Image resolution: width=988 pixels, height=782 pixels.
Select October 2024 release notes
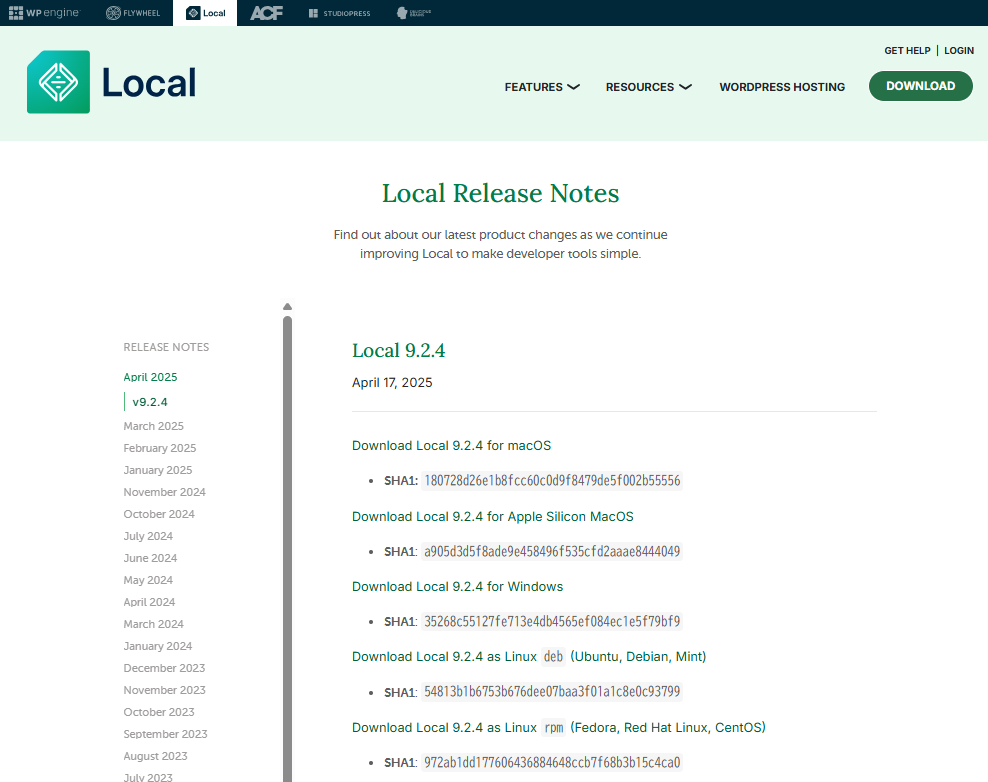click(x=159, y=514)
